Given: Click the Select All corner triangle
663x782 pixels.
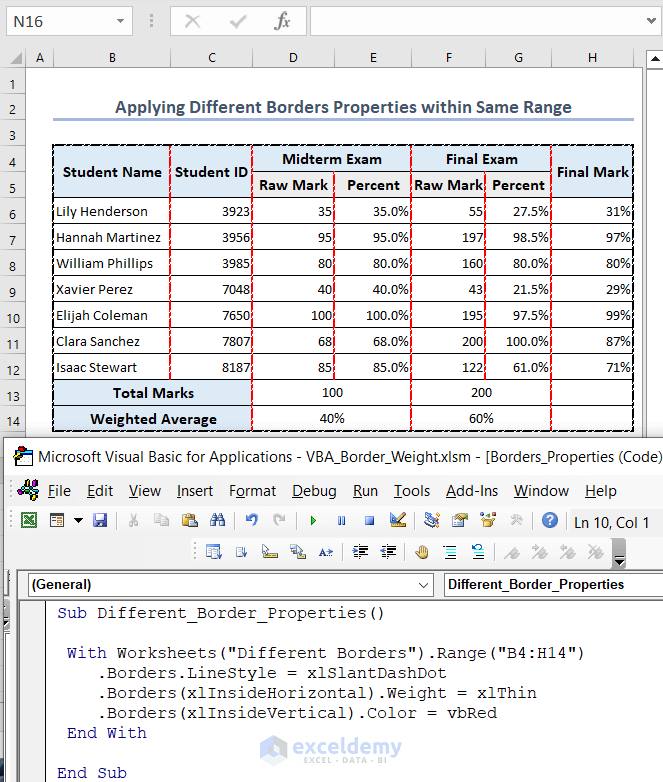Looking at the screenshot, I should click(x=15, y=58).
